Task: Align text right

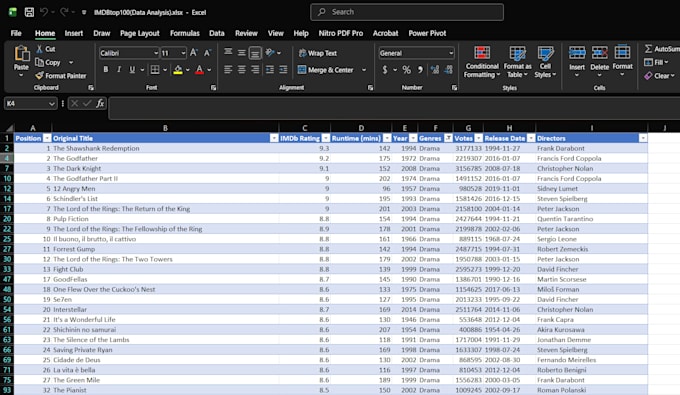Action: 255,69
